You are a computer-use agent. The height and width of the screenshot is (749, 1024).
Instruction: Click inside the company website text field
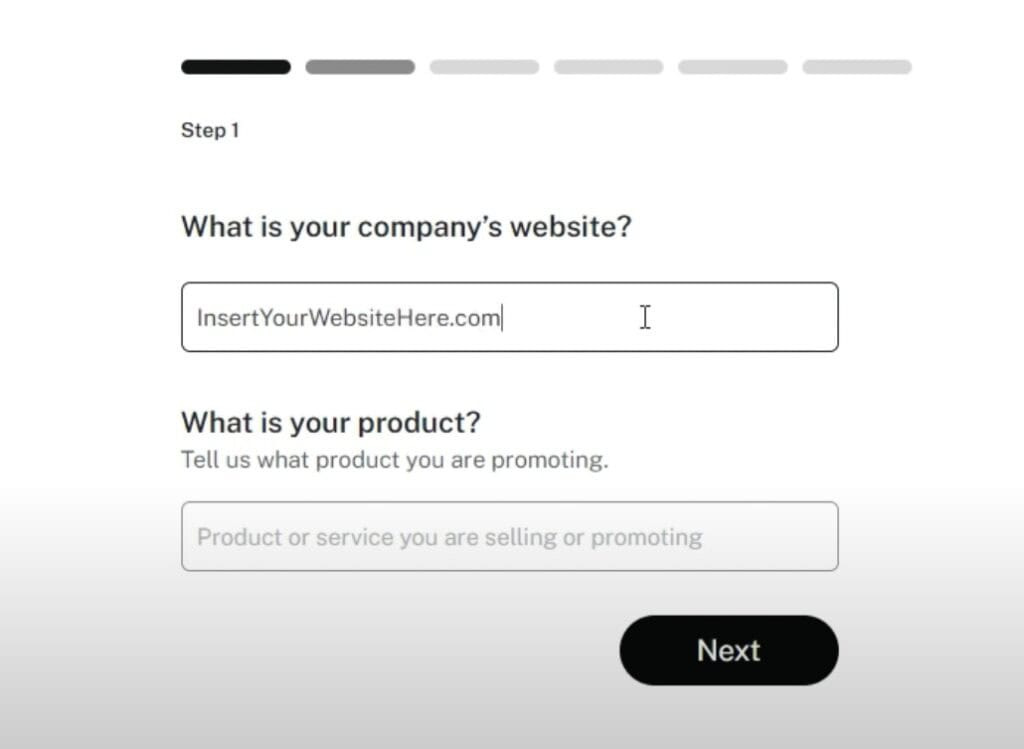pos(510,317)
